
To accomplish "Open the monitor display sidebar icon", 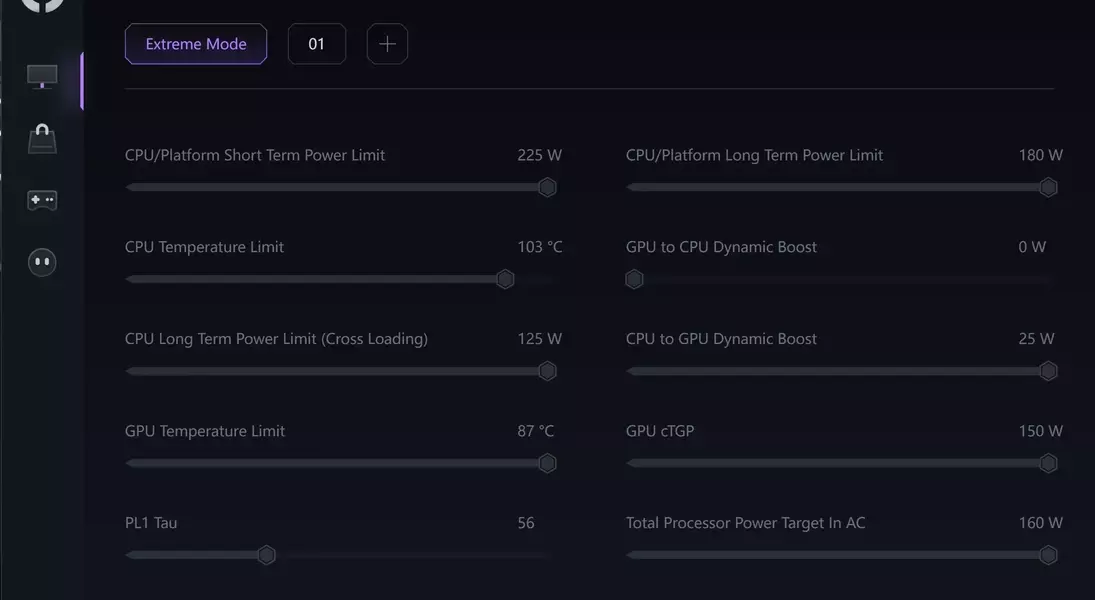I will pyautogui.click(x=42, y=77).
